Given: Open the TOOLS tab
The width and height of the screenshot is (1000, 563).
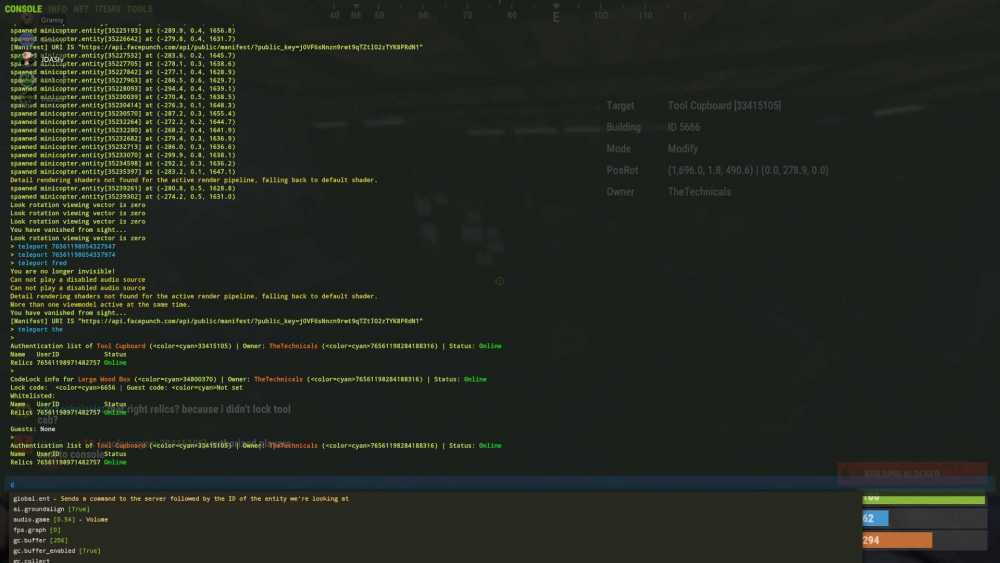Looking at the screenshot, I should pyautogui.click(x=140, y=9).
